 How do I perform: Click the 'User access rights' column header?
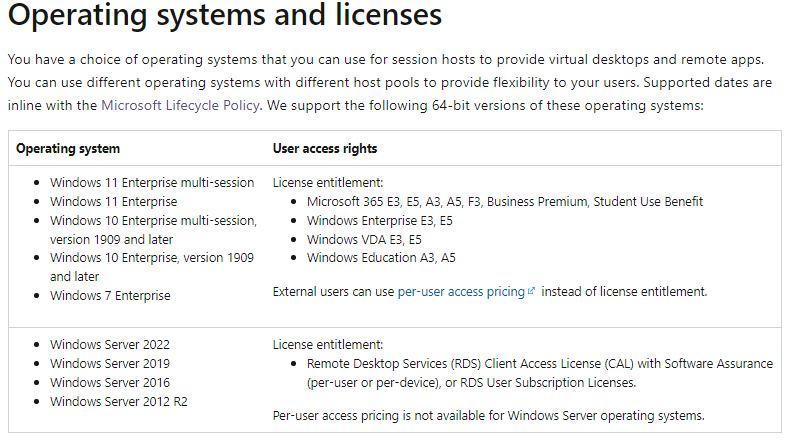pyautogui.click(x=325, y=149)
